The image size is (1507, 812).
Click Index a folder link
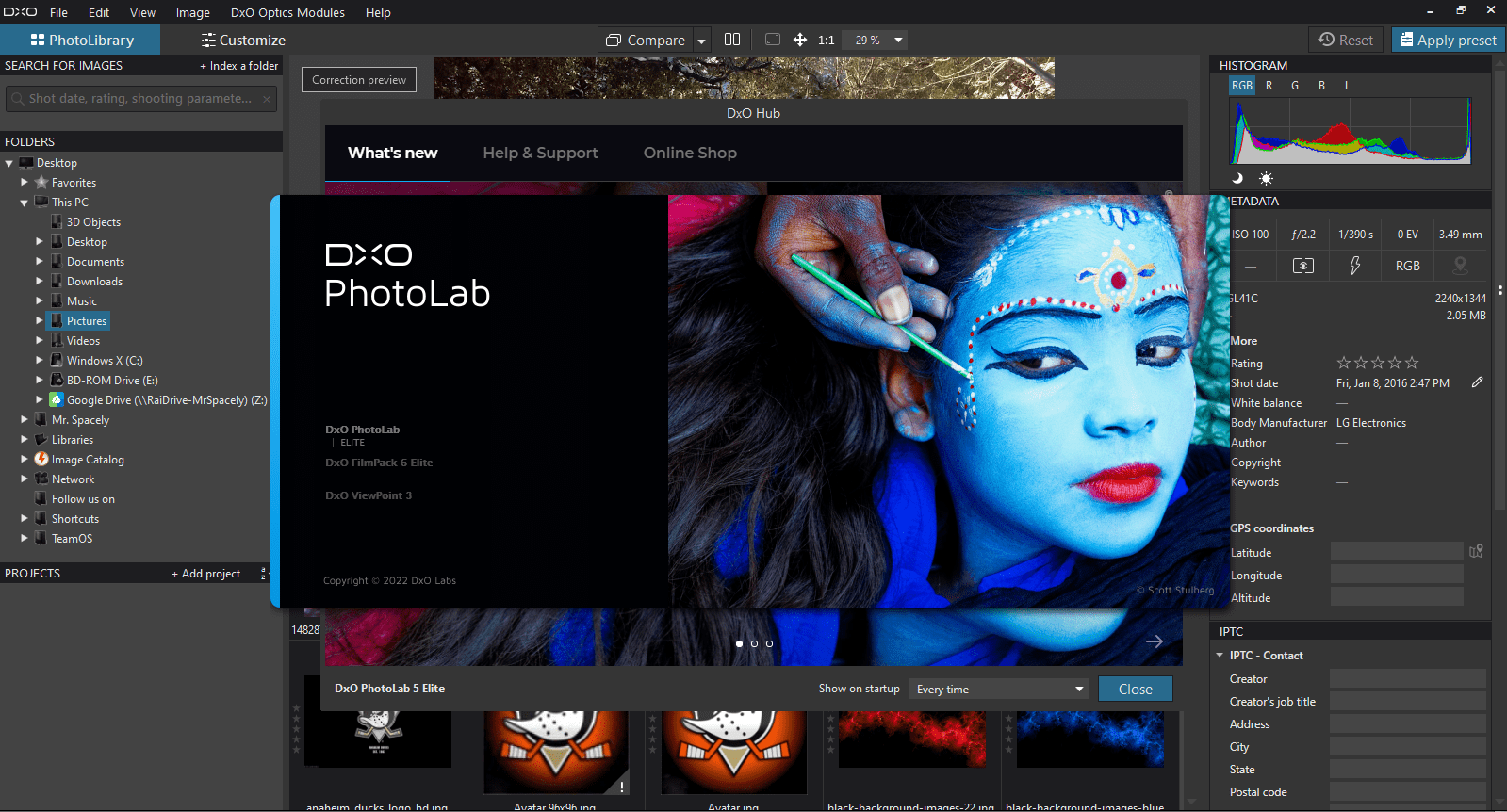click(x=238, y=66)
